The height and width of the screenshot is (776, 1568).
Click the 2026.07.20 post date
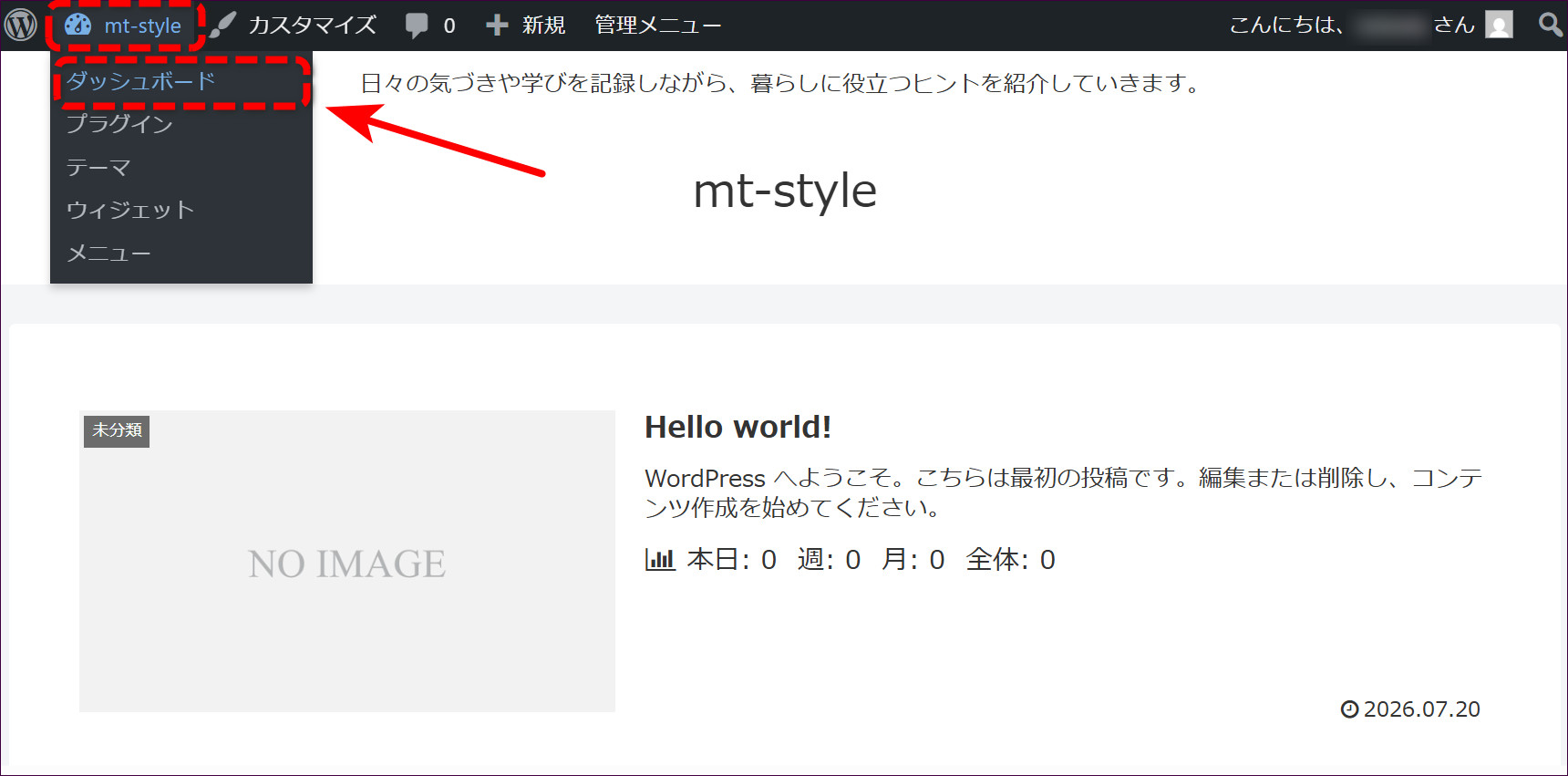(1421, 709)
